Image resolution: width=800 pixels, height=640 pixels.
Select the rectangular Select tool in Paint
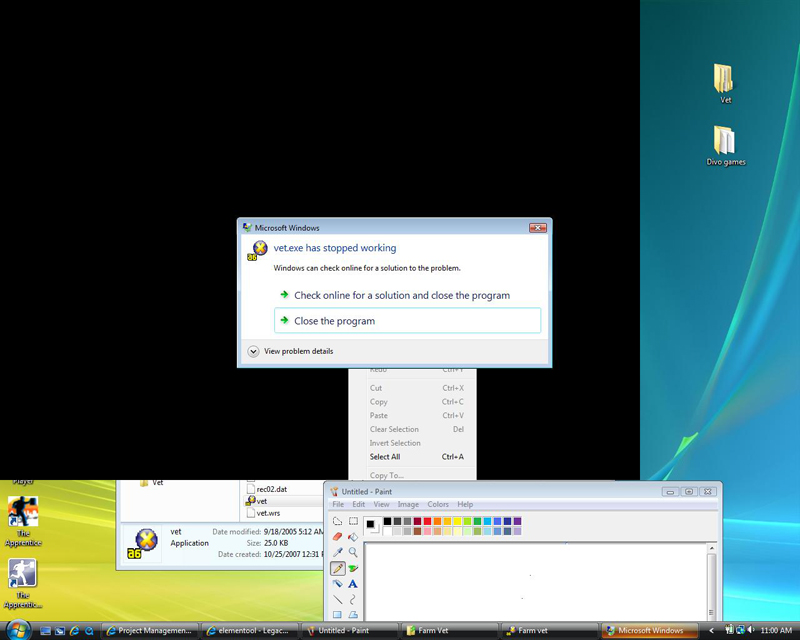(x=353, y=521)
